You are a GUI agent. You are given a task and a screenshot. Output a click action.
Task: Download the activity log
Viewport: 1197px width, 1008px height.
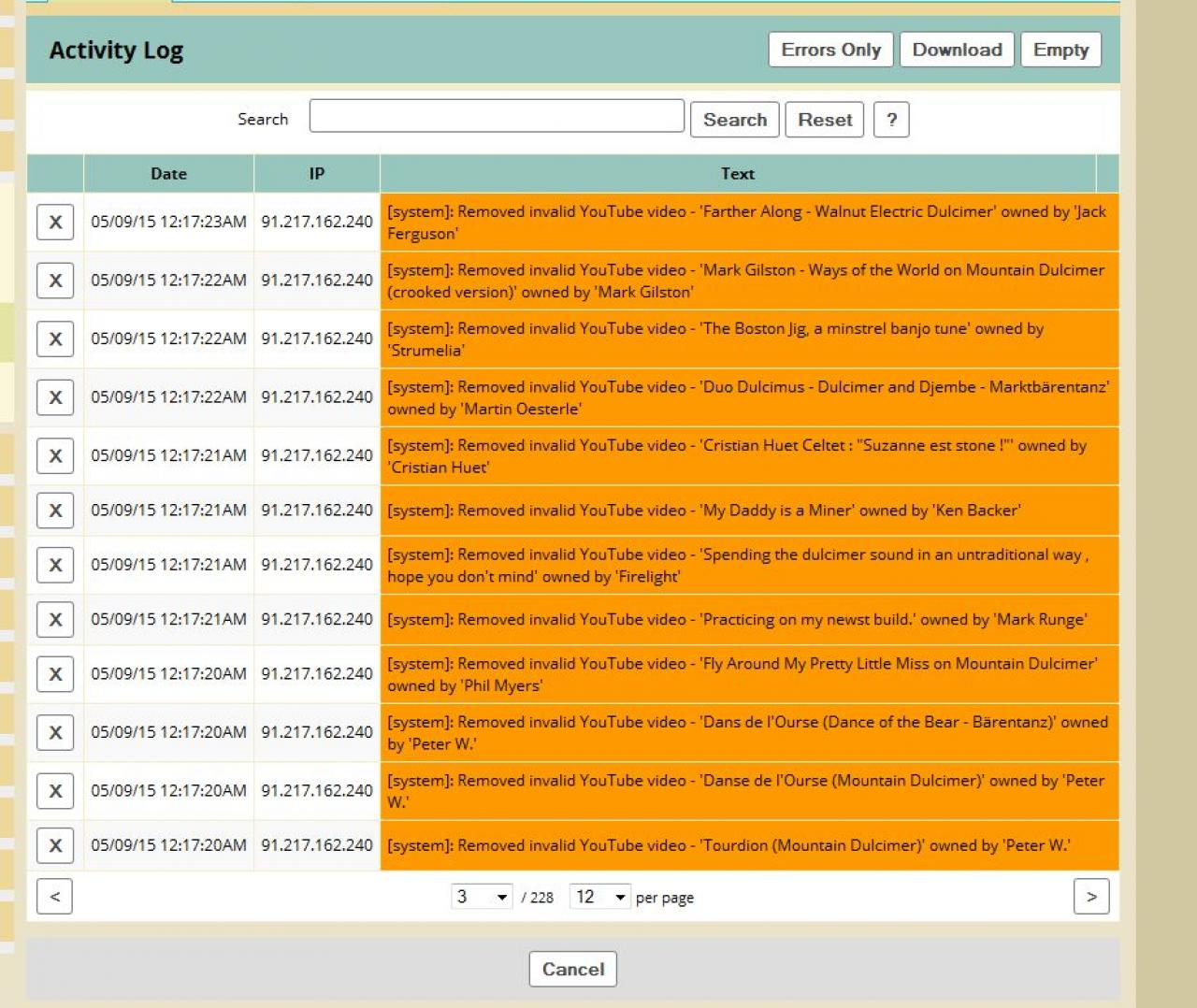[957, 50]
